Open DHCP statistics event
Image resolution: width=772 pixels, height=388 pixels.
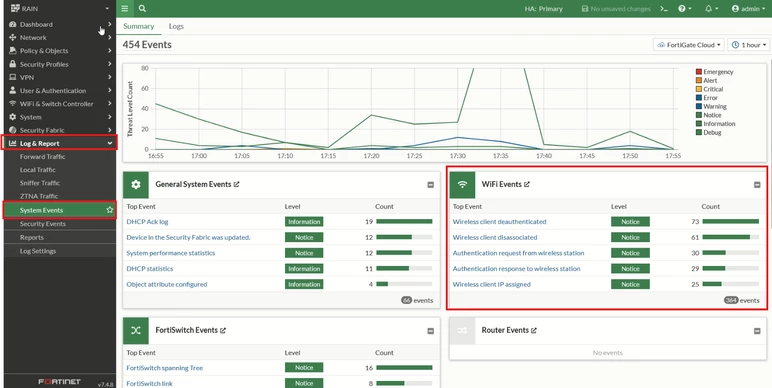coord(150,269)
